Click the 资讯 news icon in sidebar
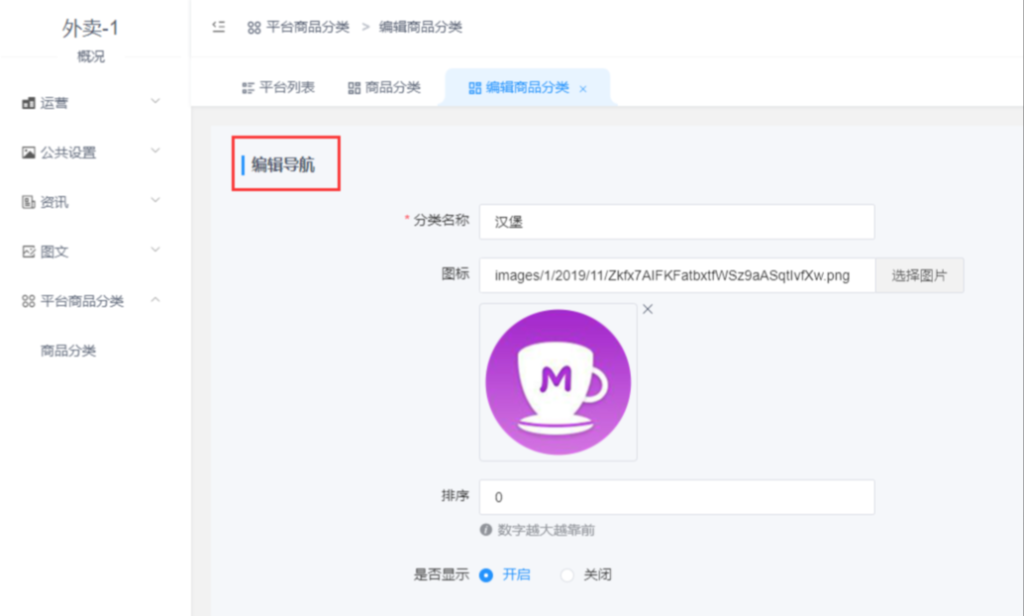1024x616 pixels. (x=28, y=202)
